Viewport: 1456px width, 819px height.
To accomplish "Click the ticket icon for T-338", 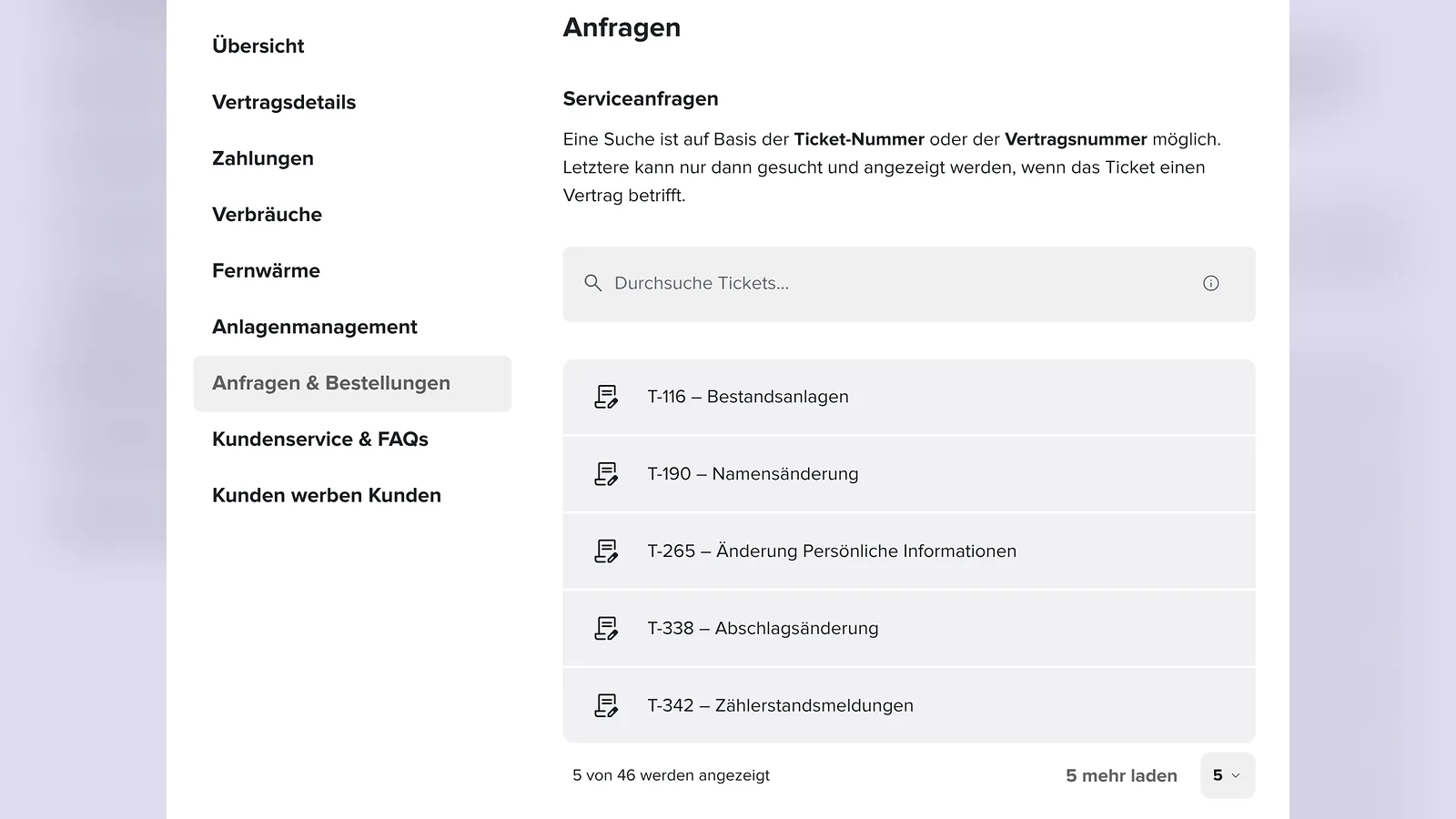I will 606,629.
